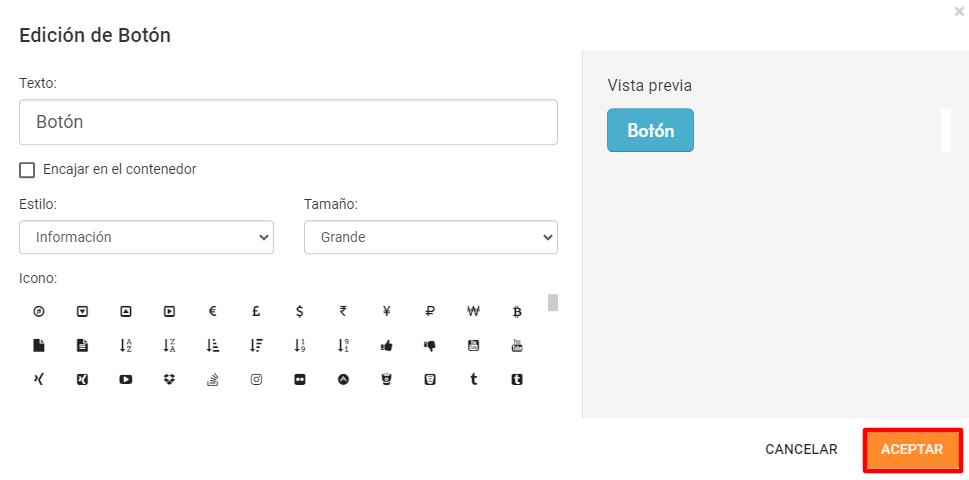This screenshot has height=480, width=969.
Task: Select the Flickr icon
Action: click(x=299, y=380)
